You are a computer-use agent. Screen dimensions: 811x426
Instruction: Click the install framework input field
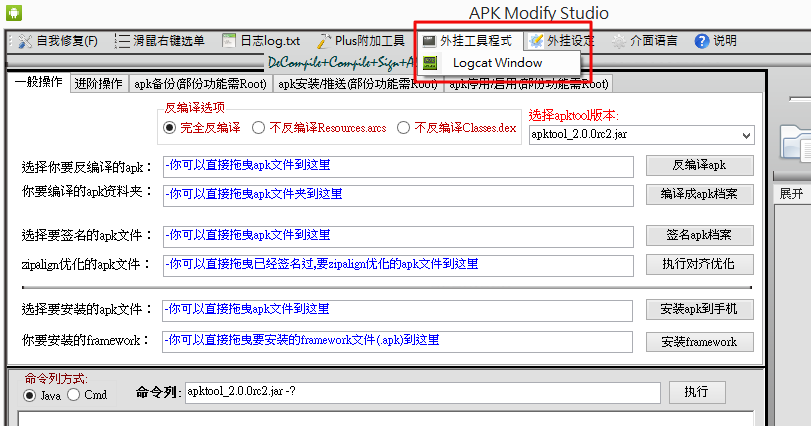click(397, 342)
